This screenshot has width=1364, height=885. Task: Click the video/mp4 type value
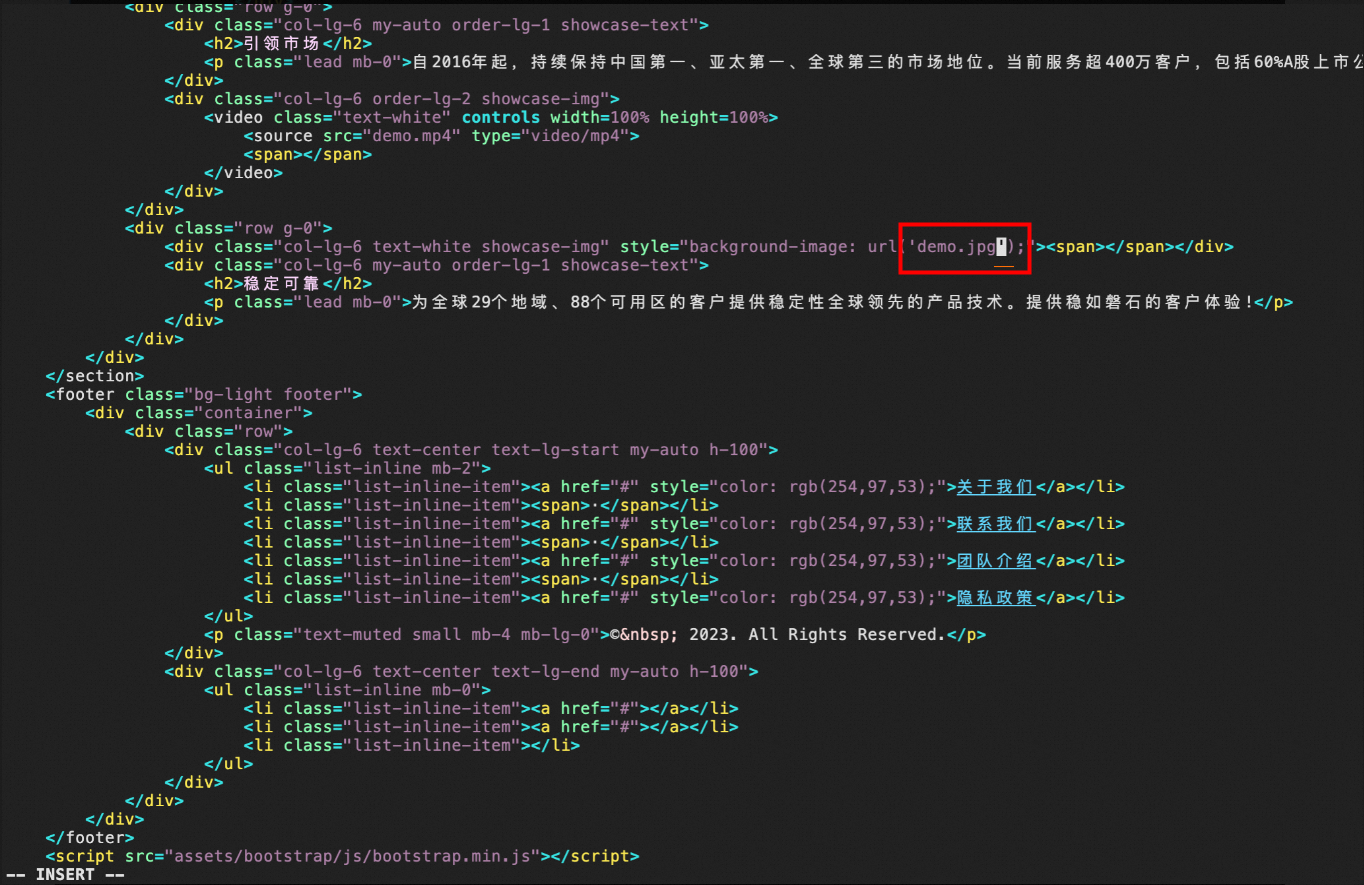(575, 136)
